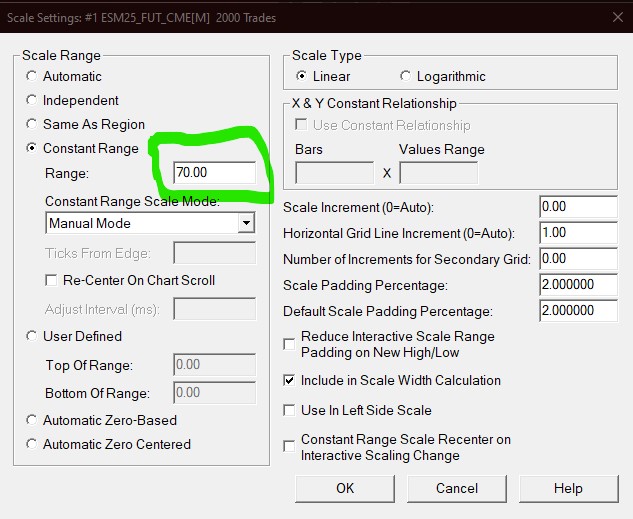Click the Scale Increment input field
The image size is (633, 519).
(x=577, y=207)
